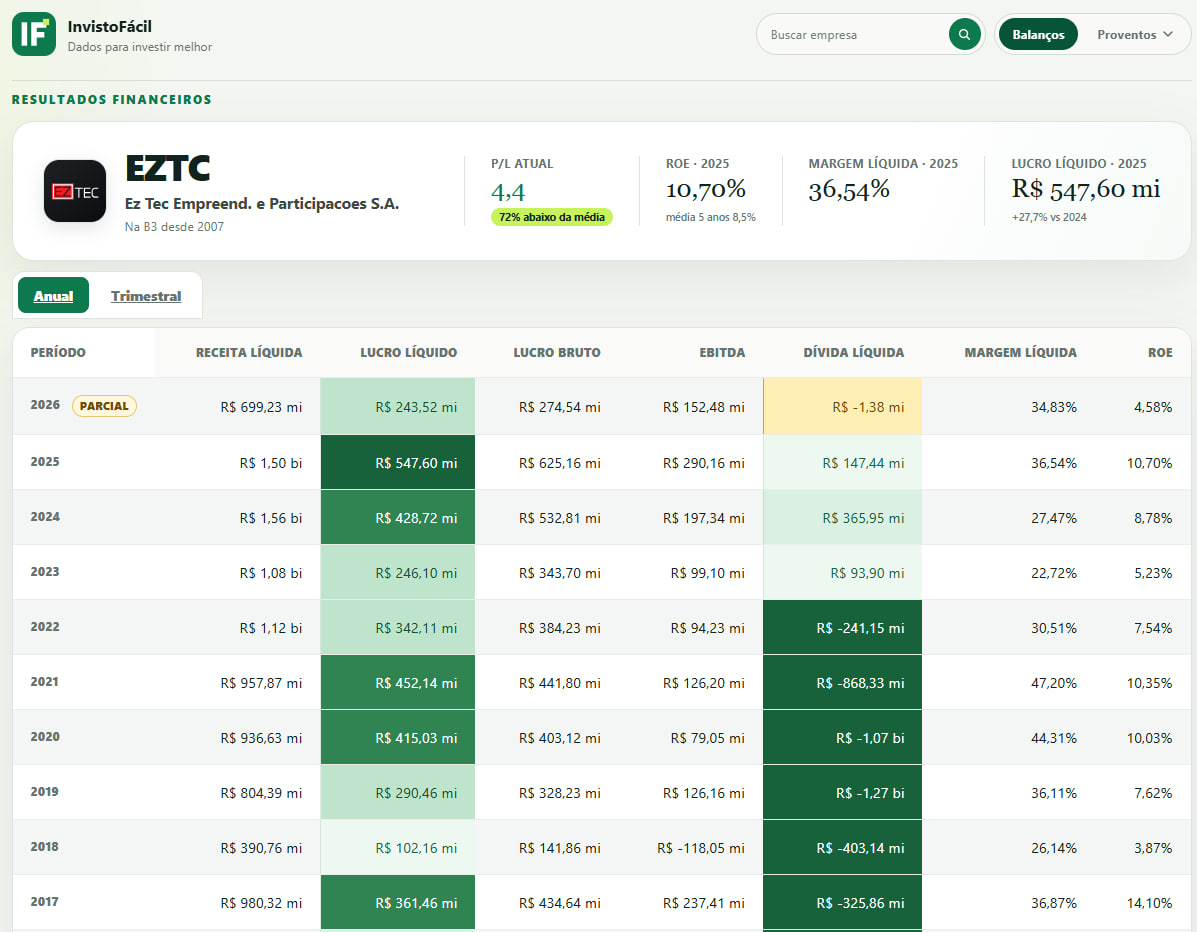Image resolution: width=1197 pixels, height=932 pixels.
Task: Sort by Dívida Líquida column header
Action: click(853, 353)
